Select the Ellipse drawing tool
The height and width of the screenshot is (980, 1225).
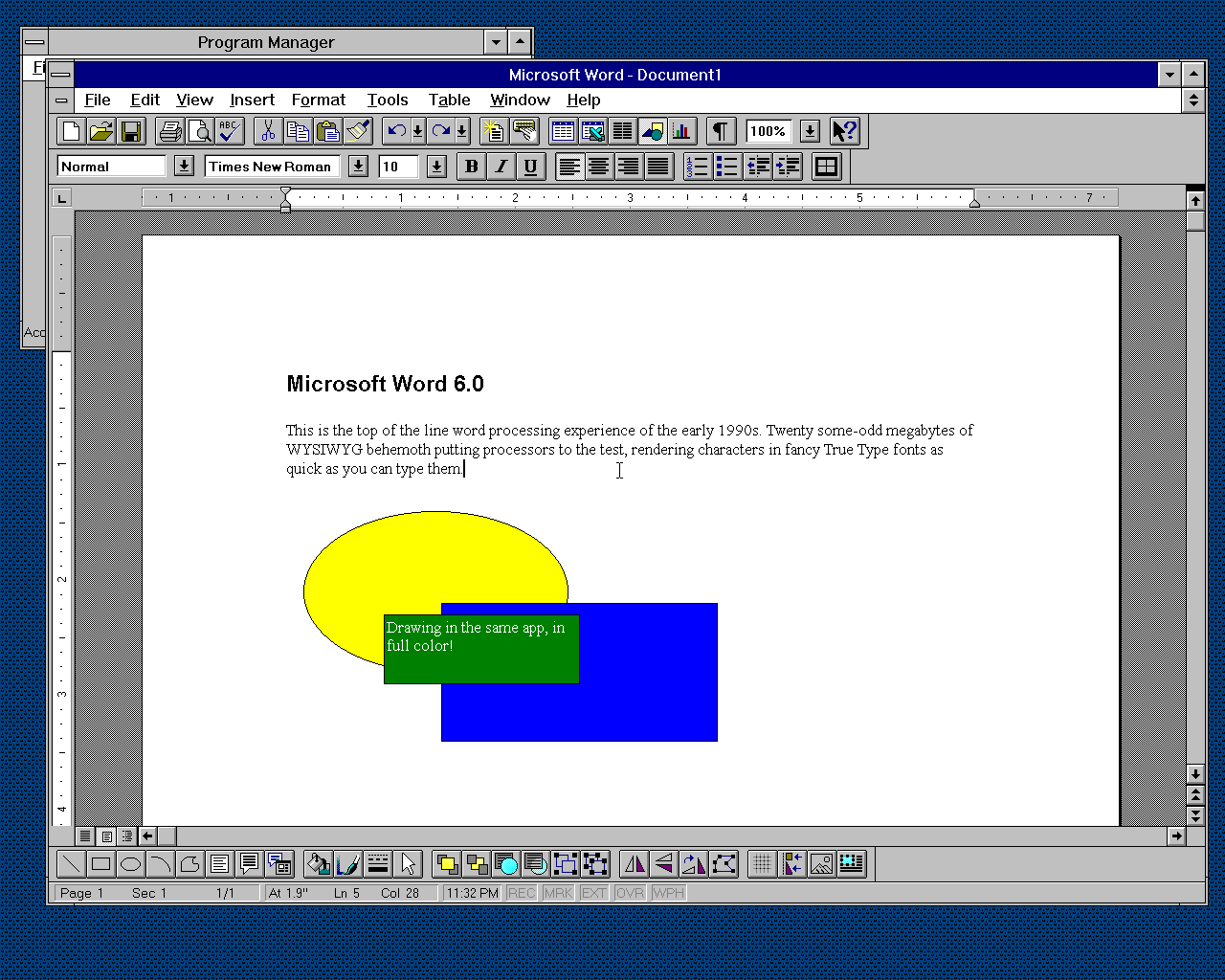130,864
